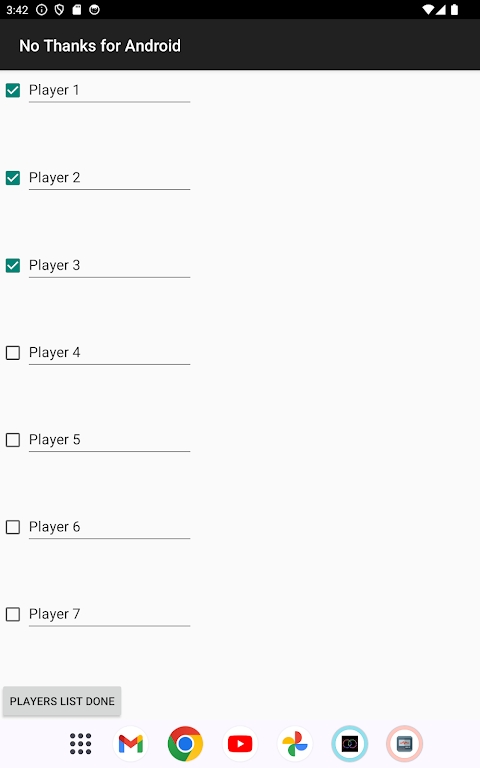Open Google Photos pinwheel icon
This screenshot has height=768, width=480.
(x=295, y=744)
